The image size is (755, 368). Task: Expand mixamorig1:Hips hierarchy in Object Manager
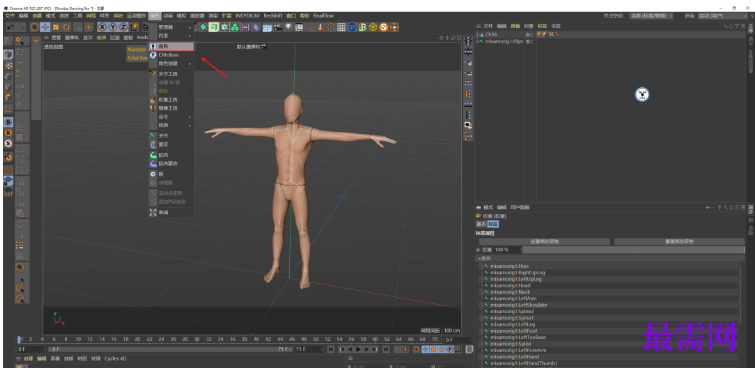point(477,41)
